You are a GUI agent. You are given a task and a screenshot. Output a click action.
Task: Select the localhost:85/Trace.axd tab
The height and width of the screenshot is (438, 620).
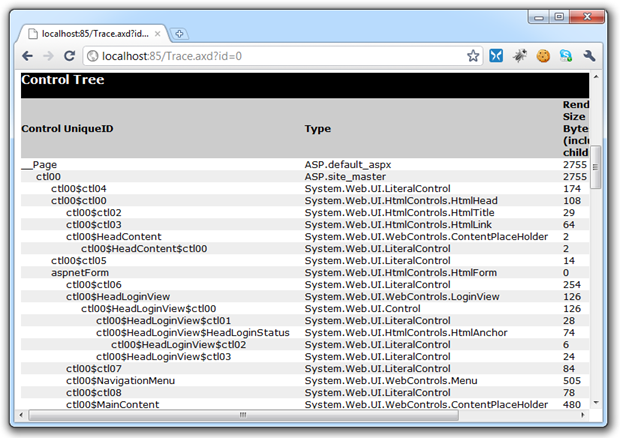94,34
